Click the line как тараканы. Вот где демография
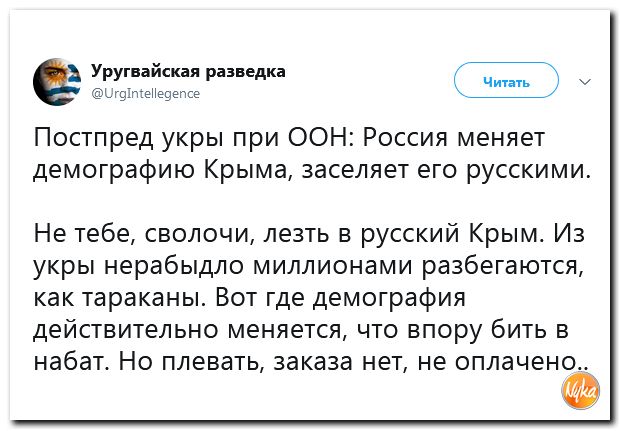This screenshot has height=431, width=621. click(250, 298)
